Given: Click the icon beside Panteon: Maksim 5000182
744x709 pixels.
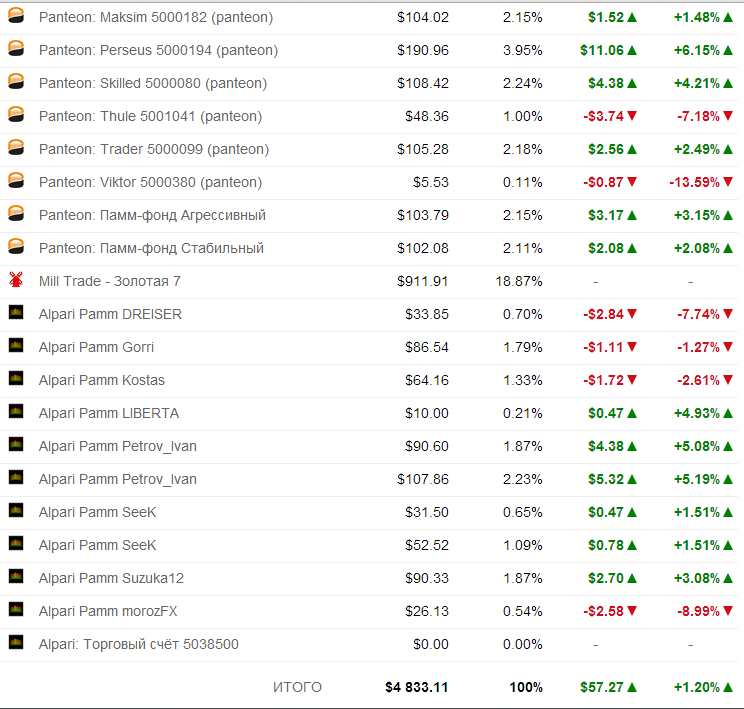Looking at the screenshot, I should click(x=16, y=16).
